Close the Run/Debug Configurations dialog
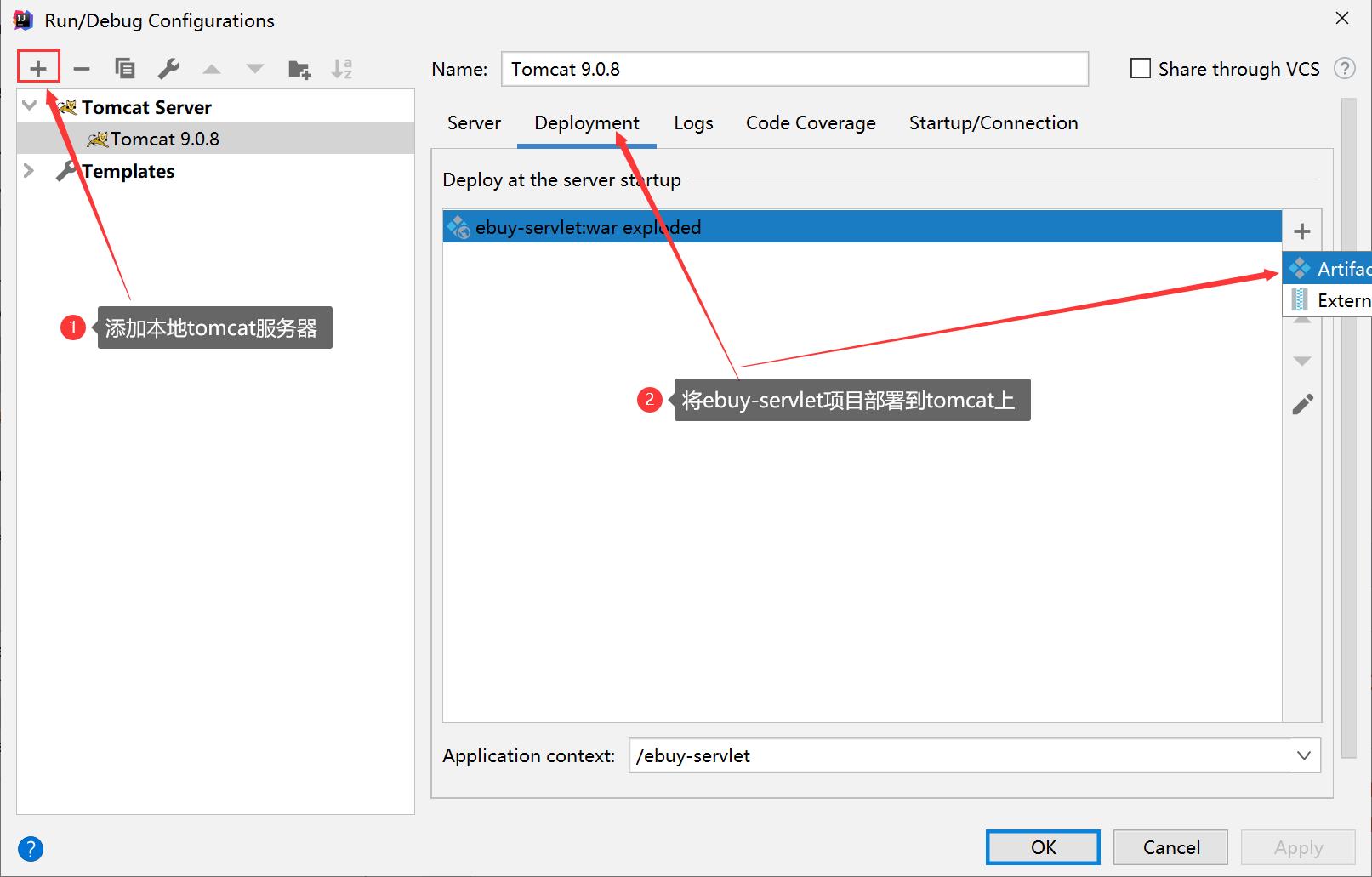 point(1342,19)
